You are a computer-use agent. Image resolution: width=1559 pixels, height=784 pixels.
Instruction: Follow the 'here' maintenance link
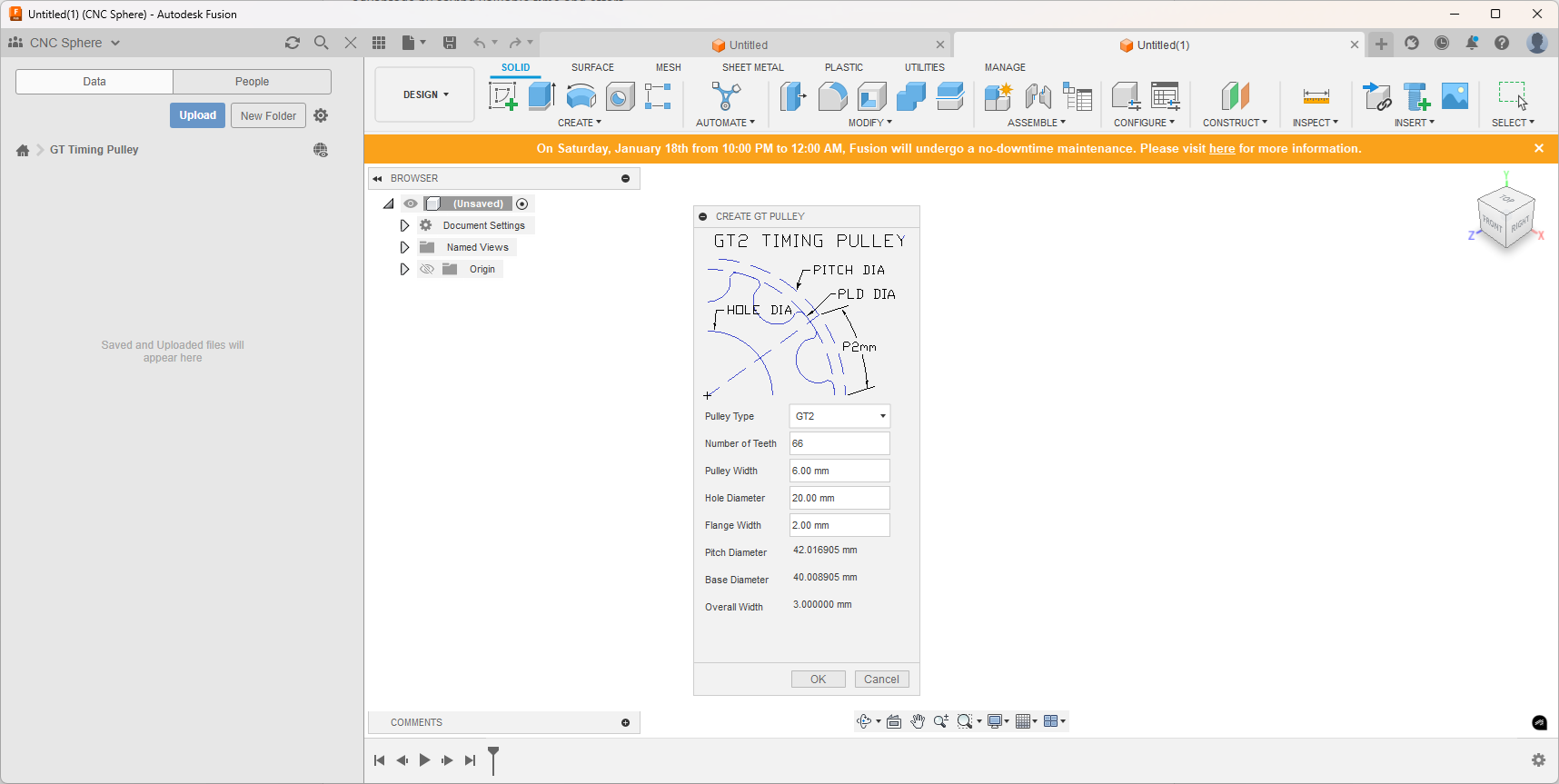1222,149
